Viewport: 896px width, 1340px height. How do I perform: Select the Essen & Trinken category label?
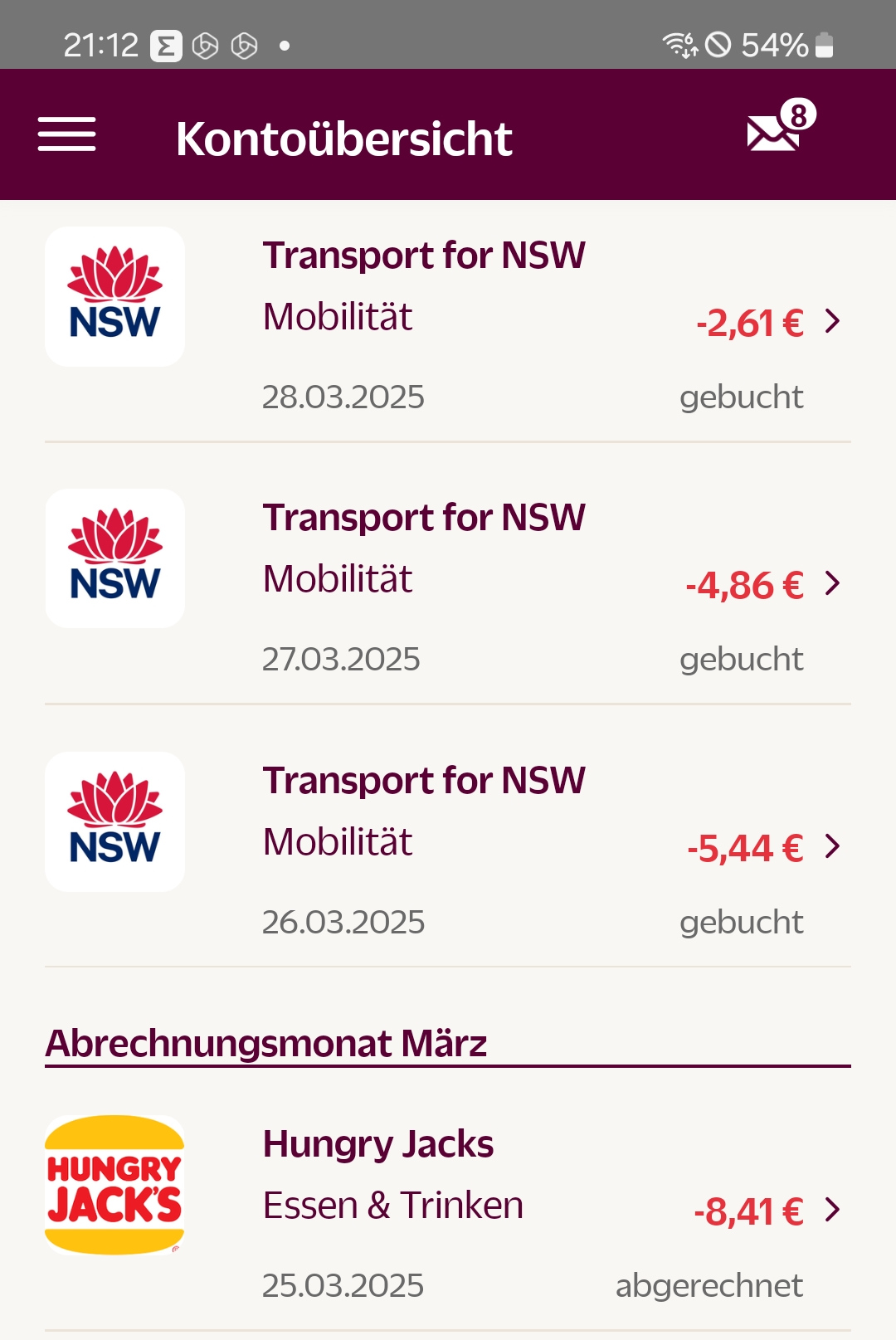coord(393,1206)
